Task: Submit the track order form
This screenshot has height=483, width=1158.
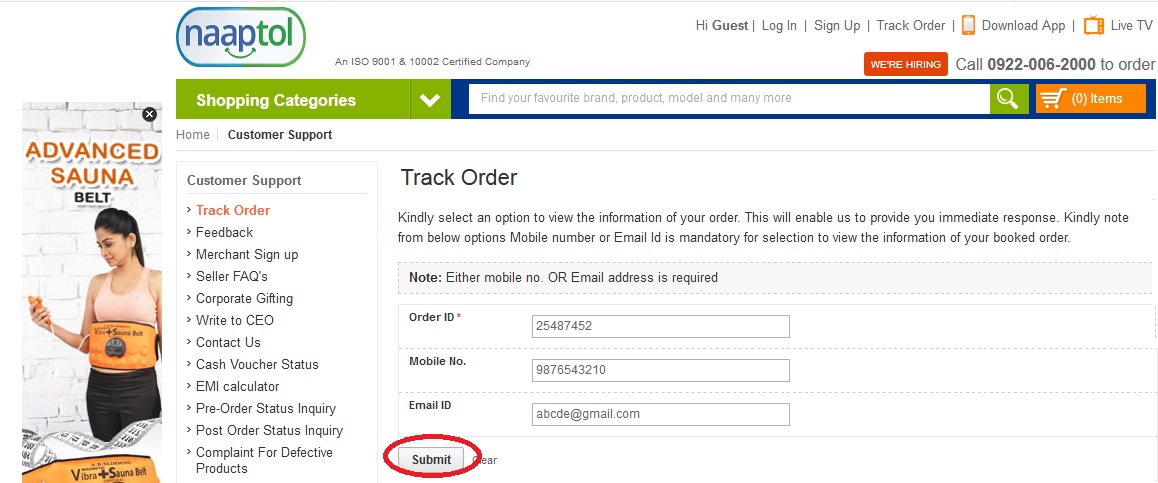Action: pos(431,459)
